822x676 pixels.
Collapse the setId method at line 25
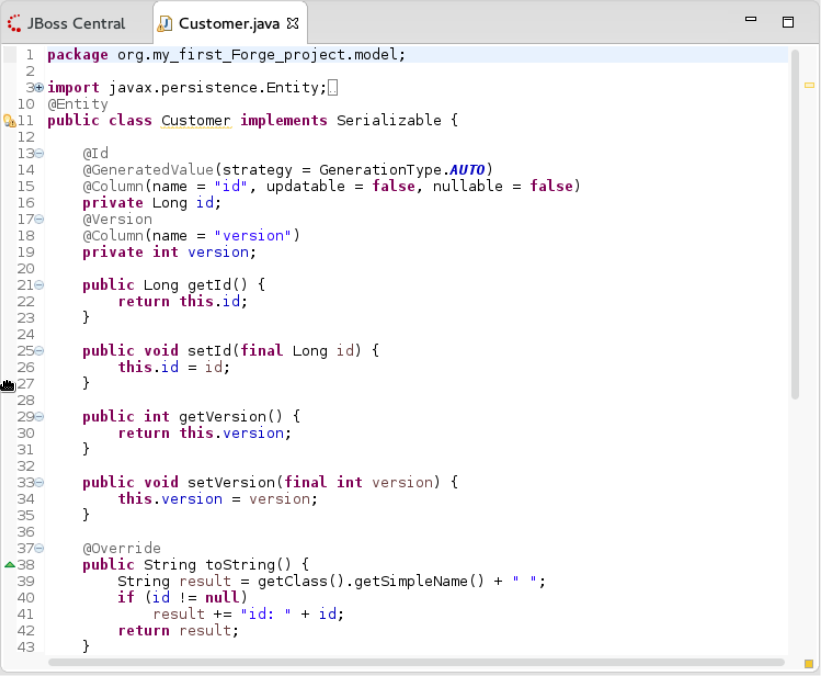pyautogui.click(x=39, y=351)
